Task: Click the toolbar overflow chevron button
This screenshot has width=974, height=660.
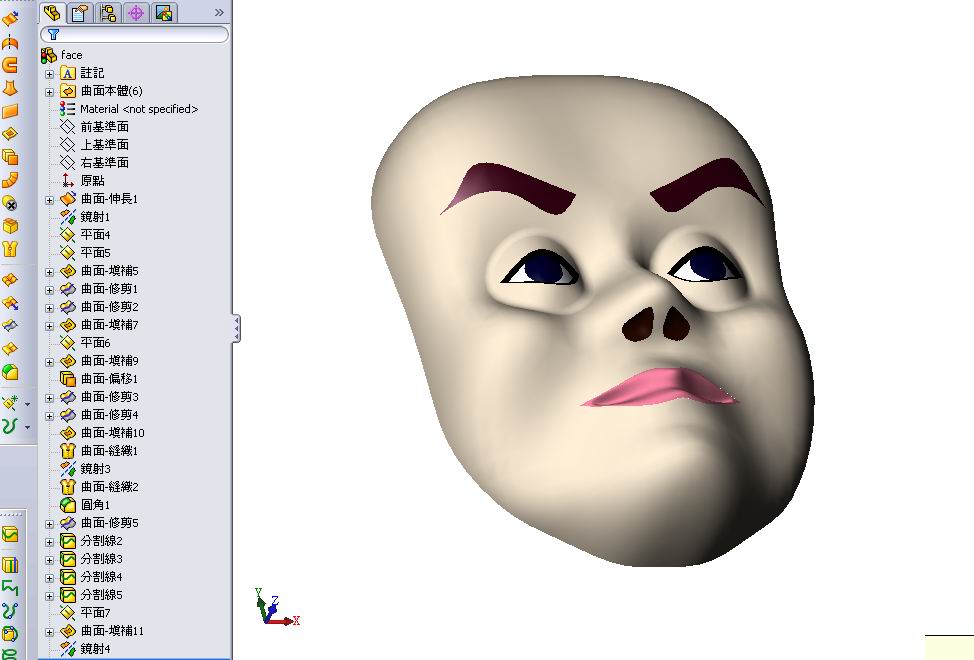Action: [x=218, y=12]
